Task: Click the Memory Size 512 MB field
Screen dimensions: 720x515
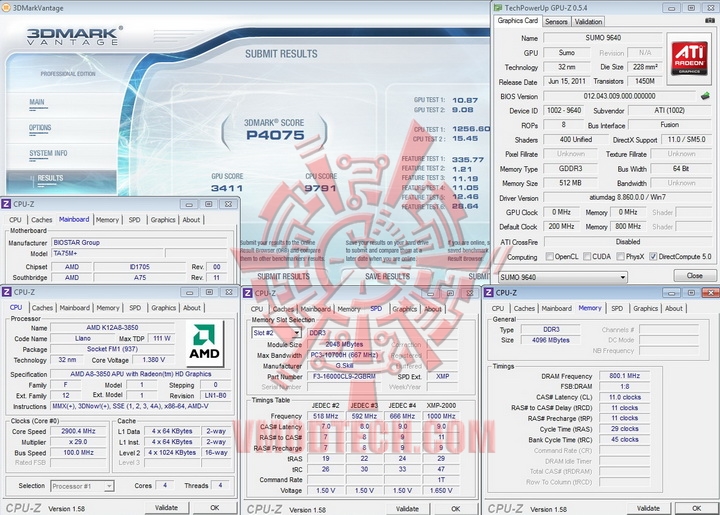Action: (570, 183)
